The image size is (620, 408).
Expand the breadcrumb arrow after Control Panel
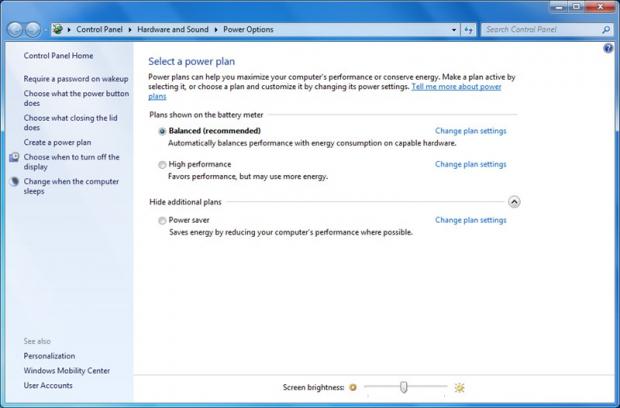tap(128, 30)
